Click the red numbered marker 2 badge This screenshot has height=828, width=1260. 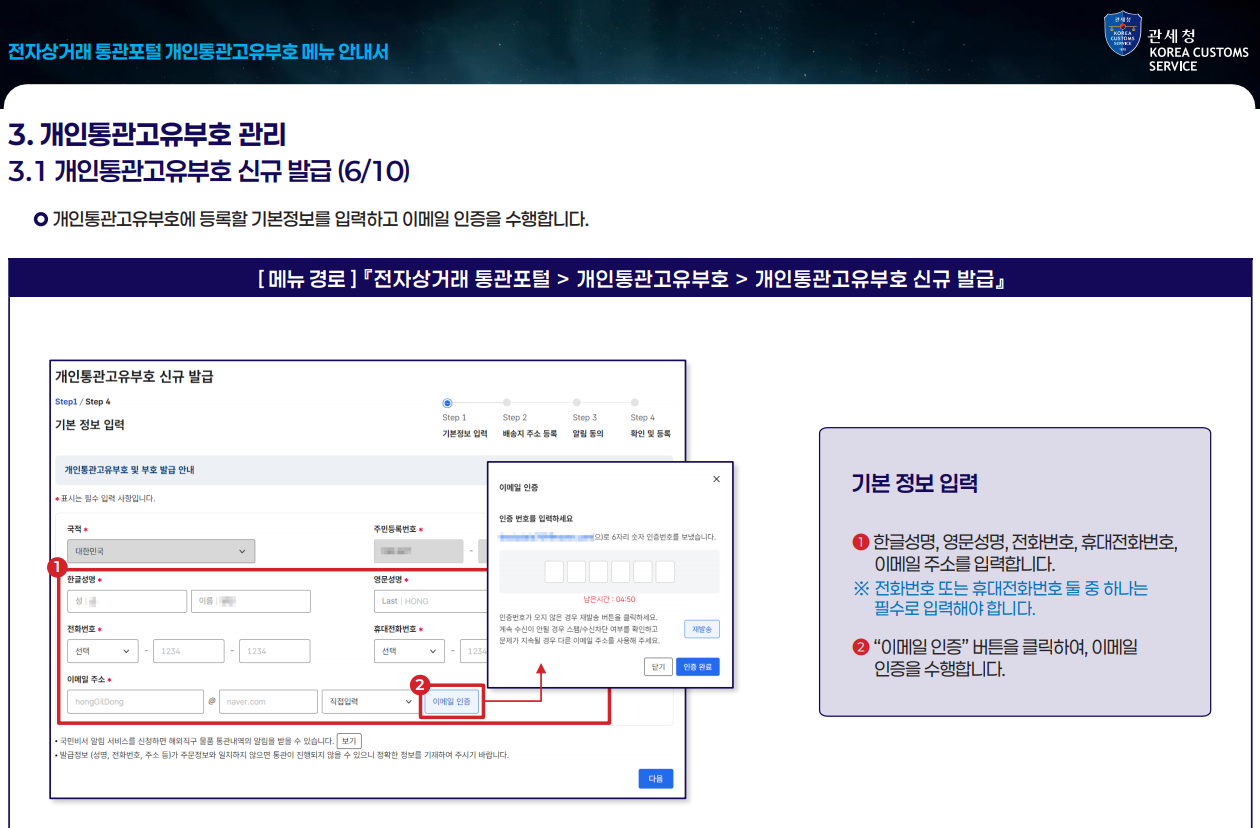point(420,685)
